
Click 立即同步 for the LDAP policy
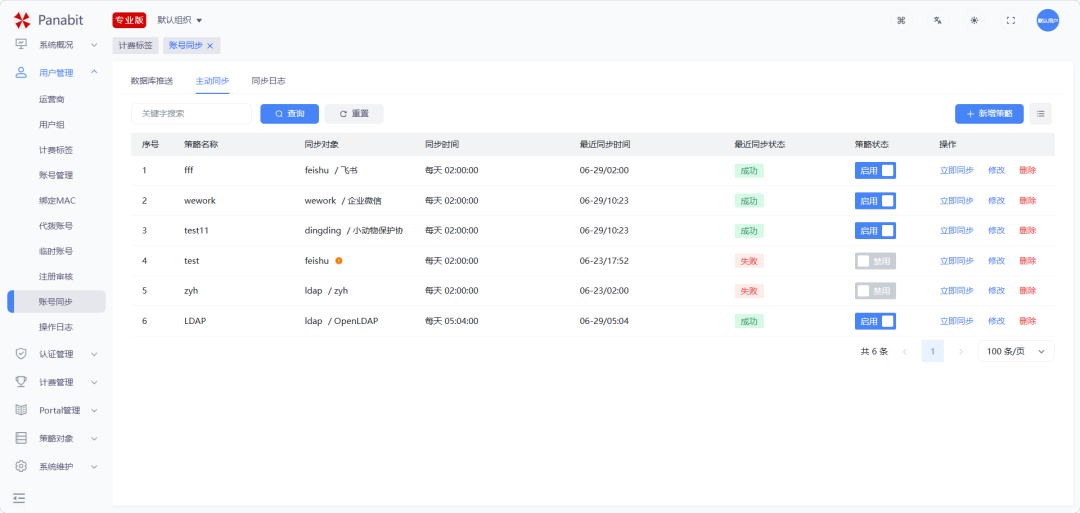pyautogui.click(x=957, y=321)
